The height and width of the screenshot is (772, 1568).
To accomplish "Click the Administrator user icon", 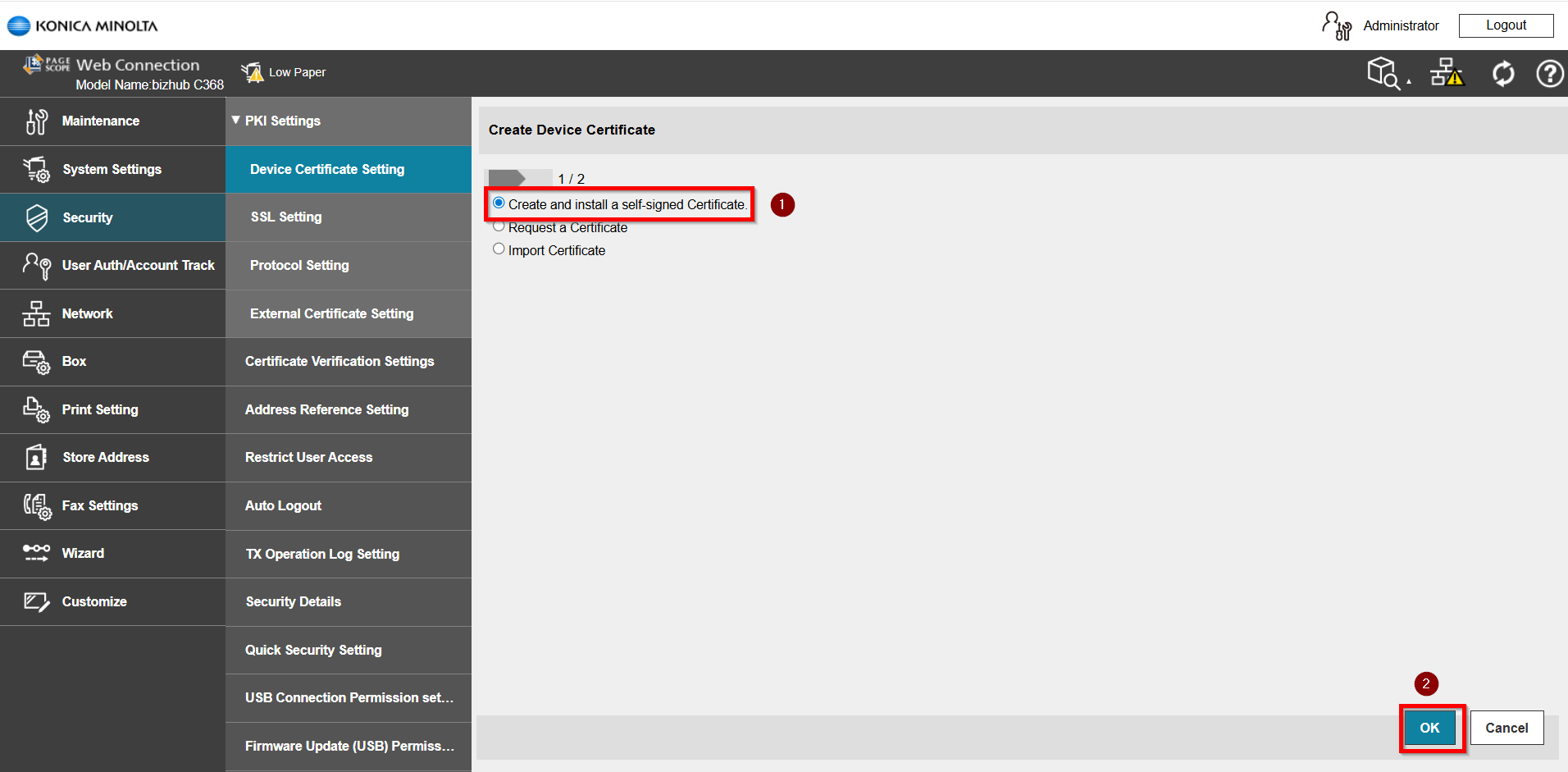I will [x=1336, y=25].
